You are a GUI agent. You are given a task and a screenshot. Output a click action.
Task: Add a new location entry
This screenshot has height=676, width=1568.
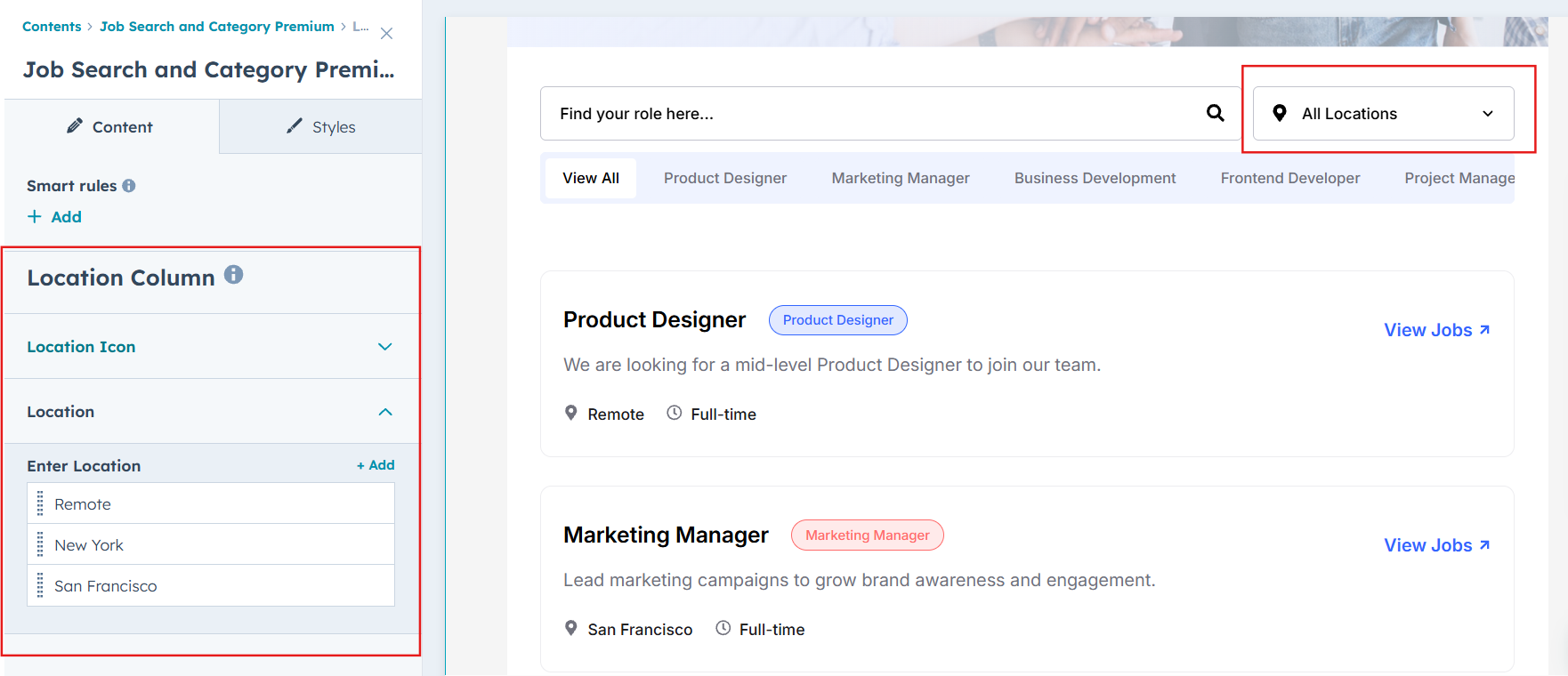click(x=376, y=465)
